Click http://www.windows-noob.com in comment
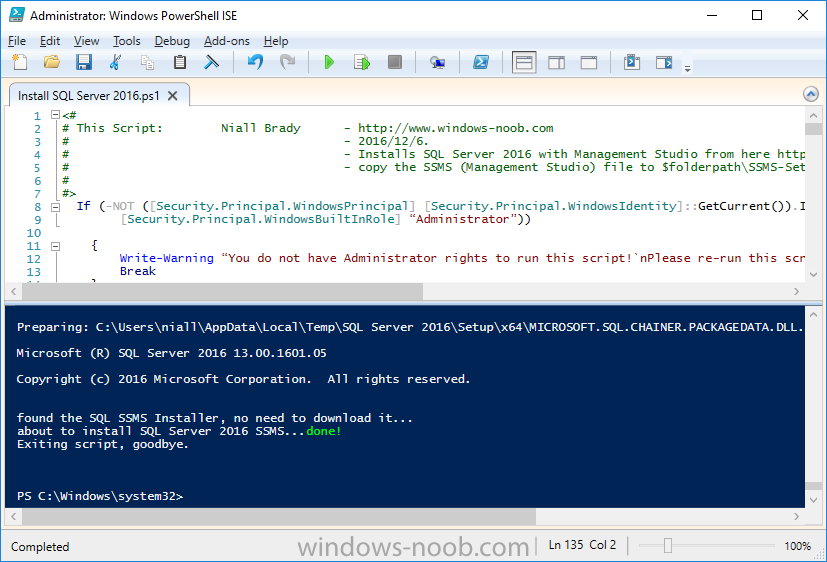Viewport: 827px width, 562px height. (x=456, y=128)
